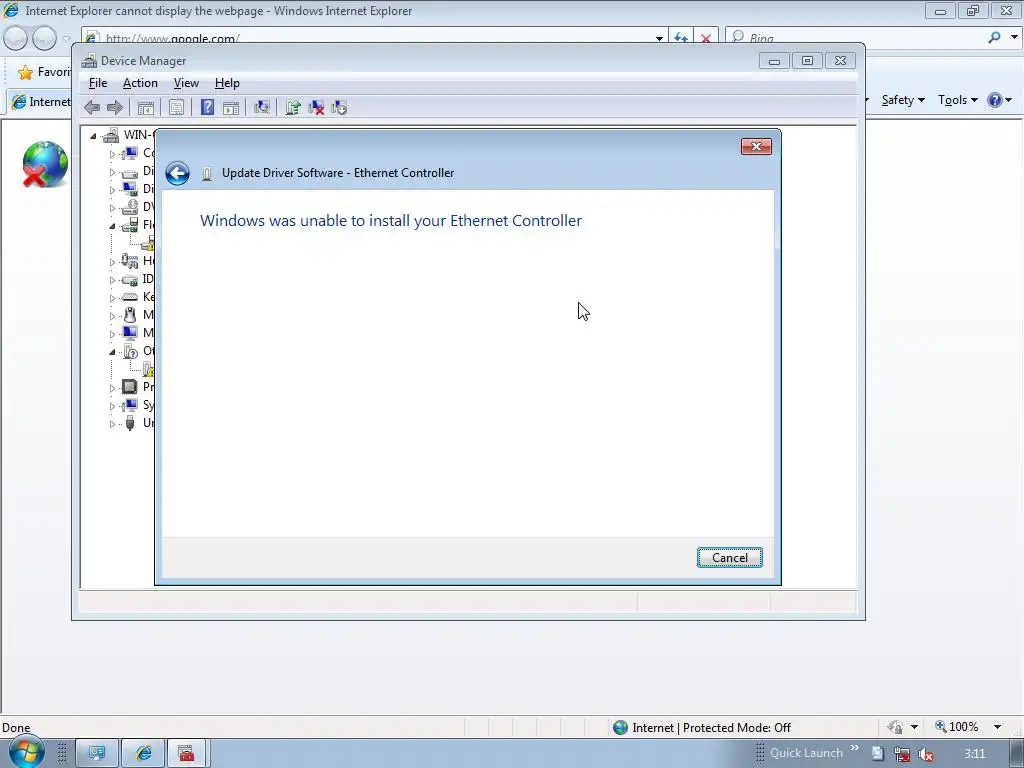This screenshot has width=1024, height=768.
Task: Expand the IDE controllers category arrow
Action: coord(112,280)
